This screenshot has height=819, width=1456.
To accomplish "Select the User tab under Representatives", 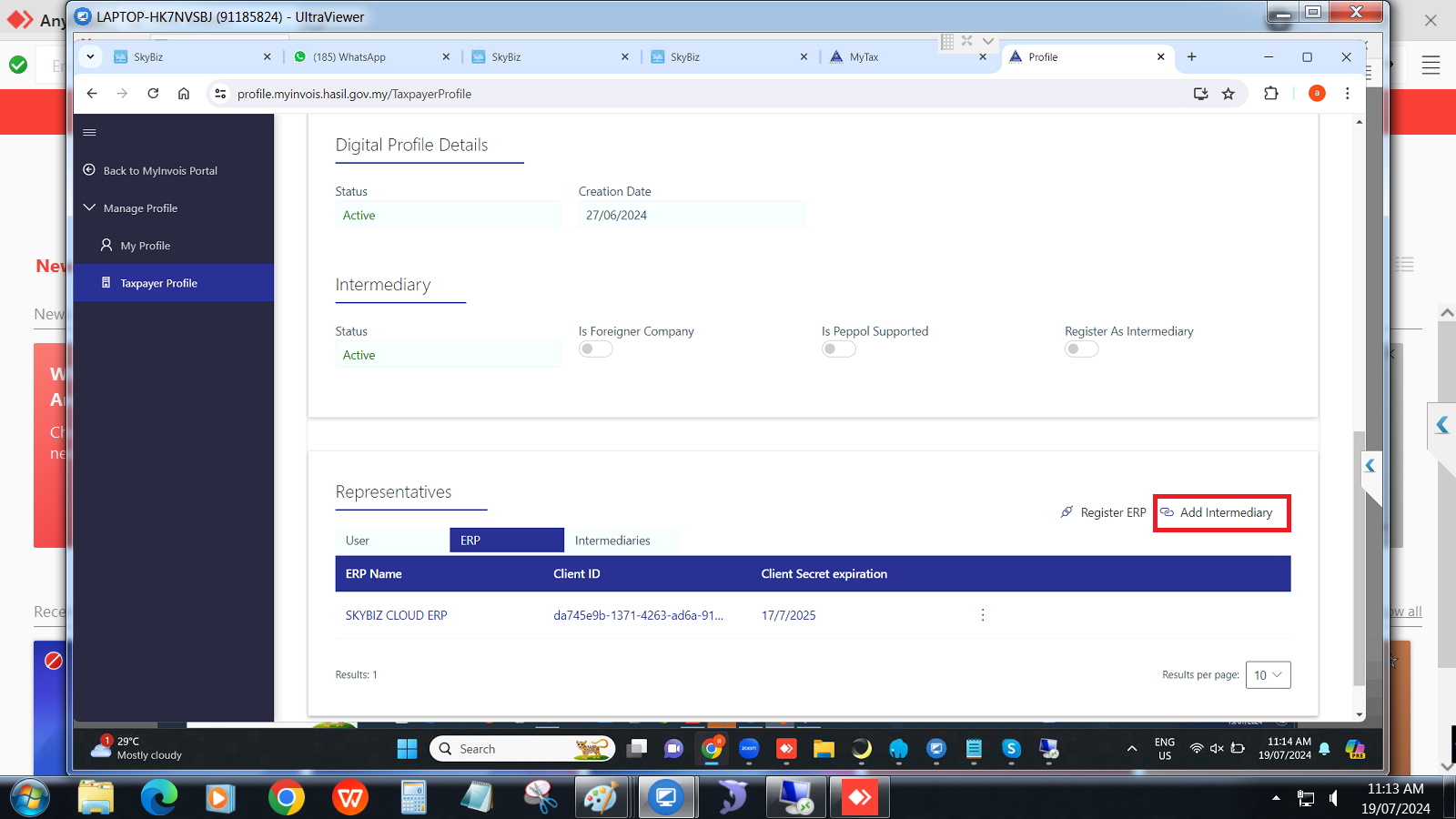I will tap(358, 541).
